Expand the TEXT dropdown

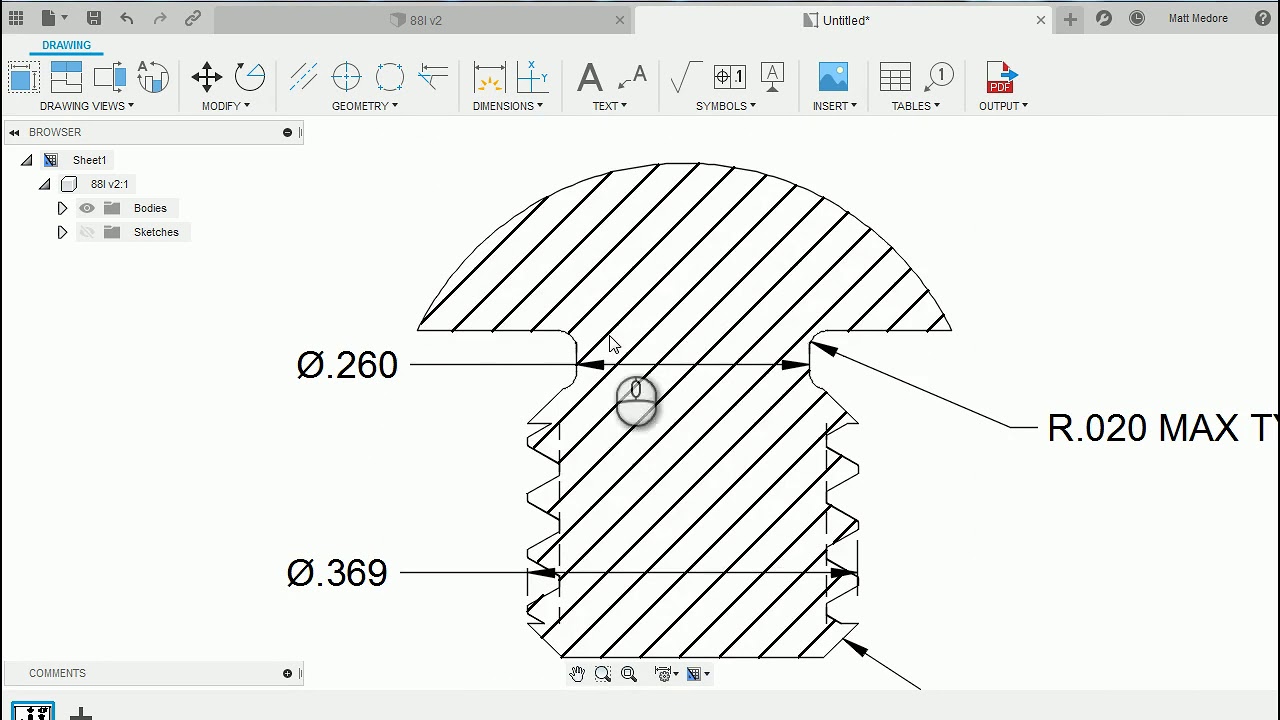pyautogui.click(x=610, y=106)
